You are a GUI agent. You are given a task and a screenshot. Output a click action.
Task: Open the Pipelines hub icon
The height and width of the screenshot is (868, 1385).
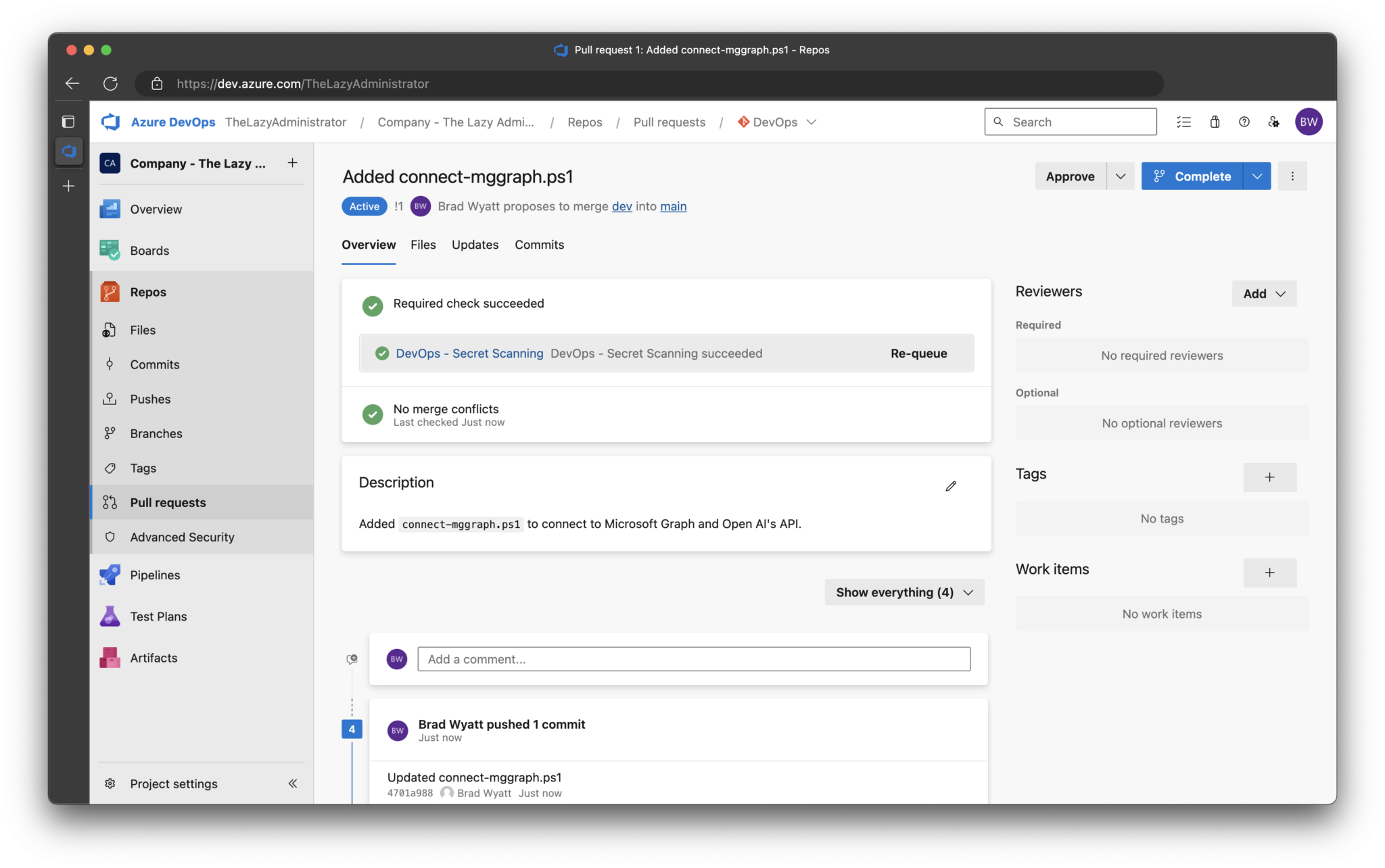[110, 575]
